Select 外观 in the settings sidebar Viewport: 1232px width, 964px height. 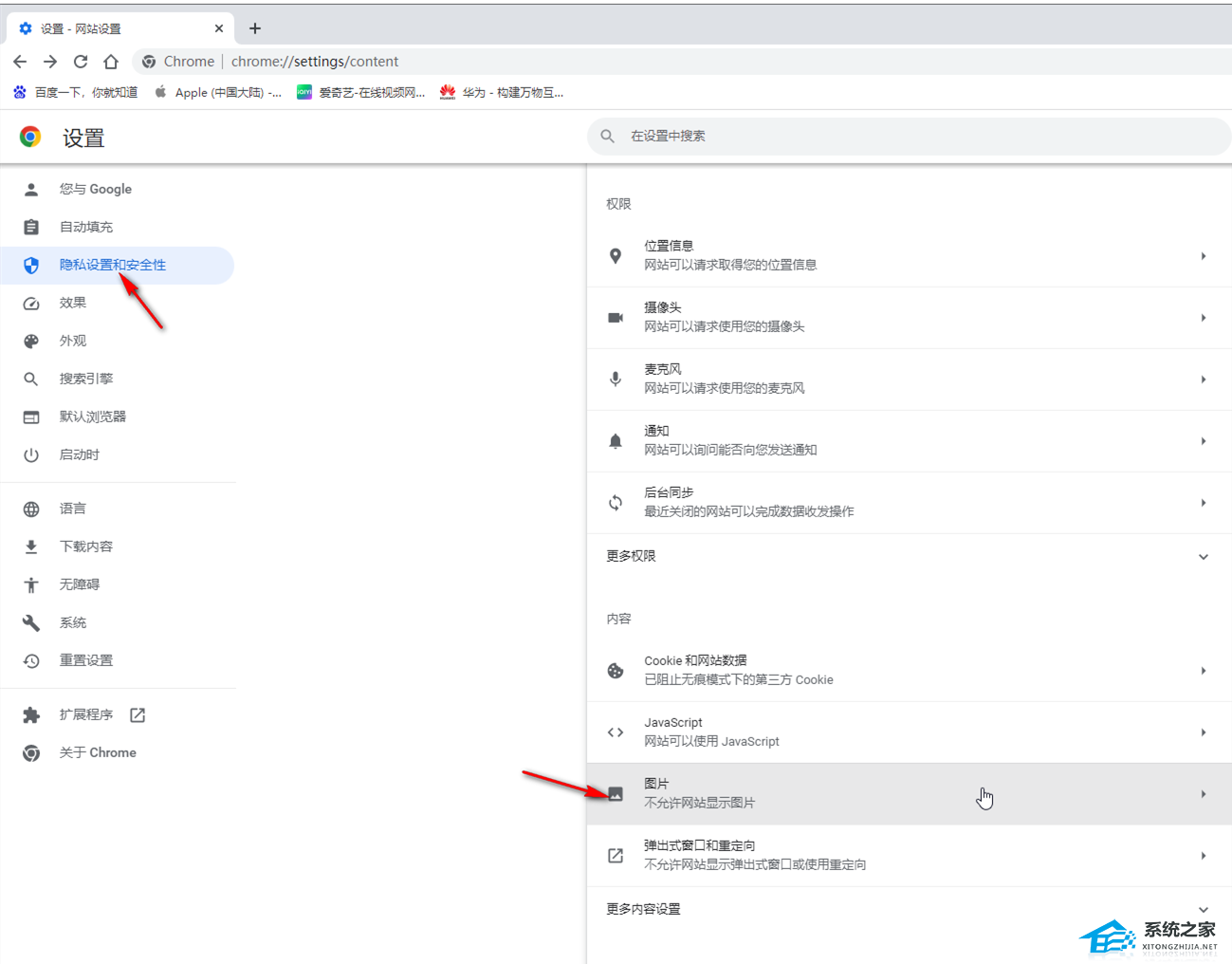point(73,341)
